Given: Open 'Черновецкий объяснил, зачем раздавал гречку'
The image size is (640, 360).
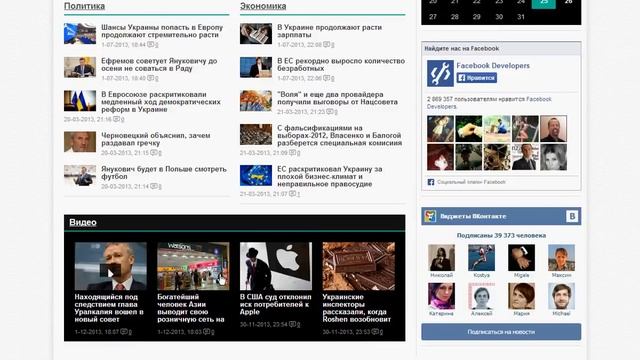Looking at the screenshot, I should [x=156, y=139].
